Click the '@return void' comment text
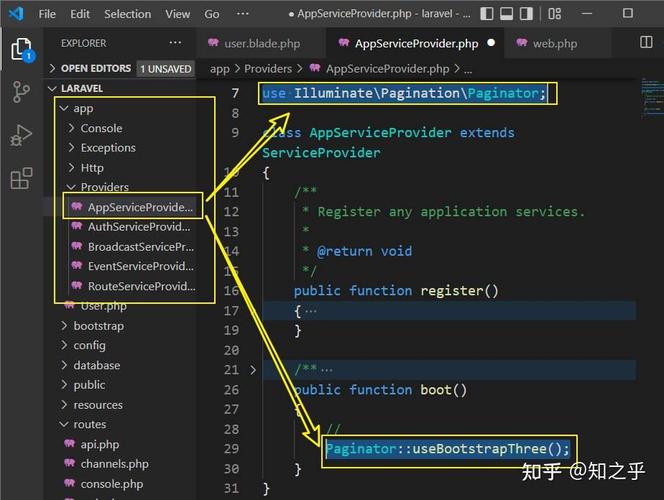This screenshot has height=500, width=664. pos(364,251)
